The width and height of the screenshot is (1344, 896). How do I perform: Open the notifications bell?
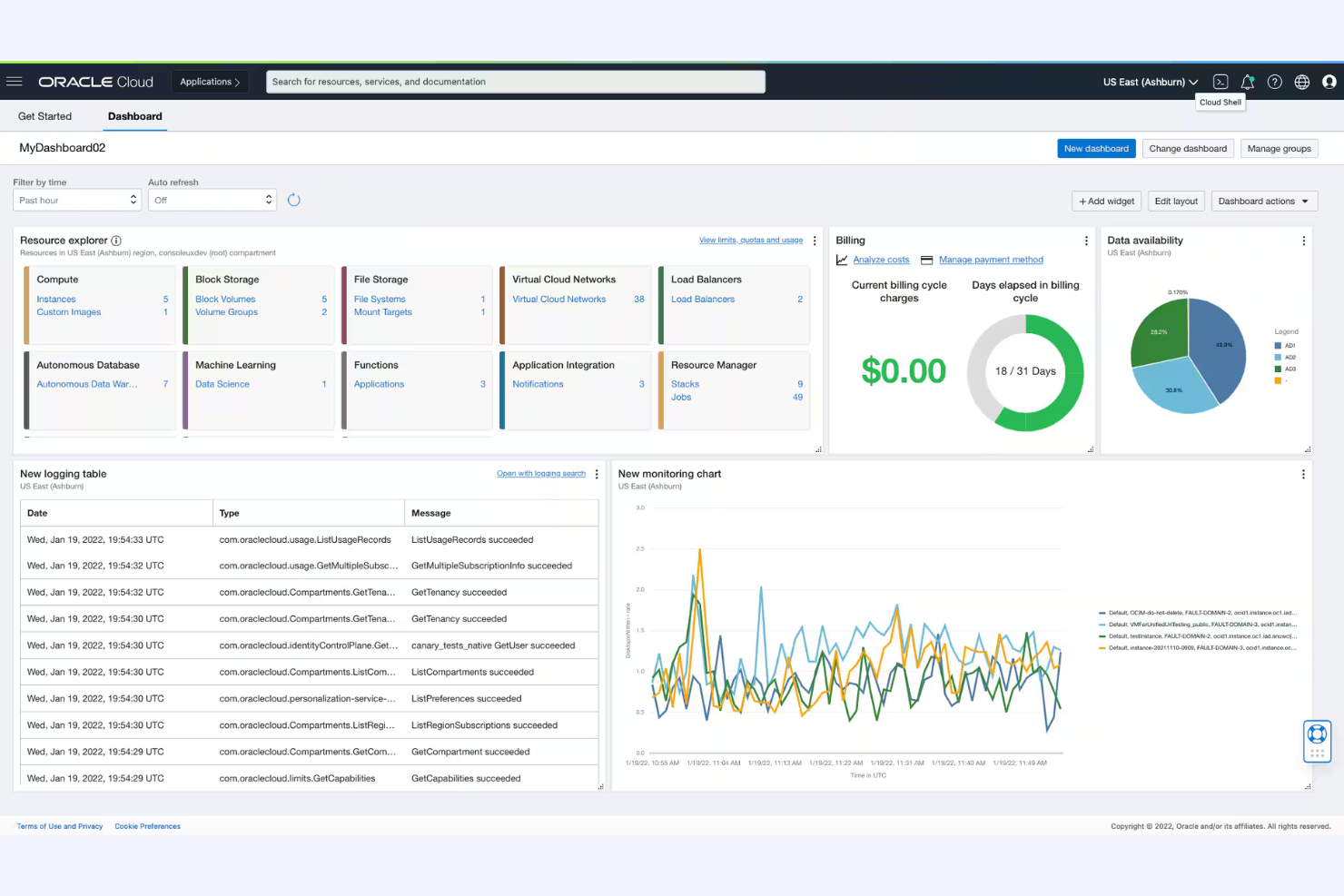(x=1248, y=82)
